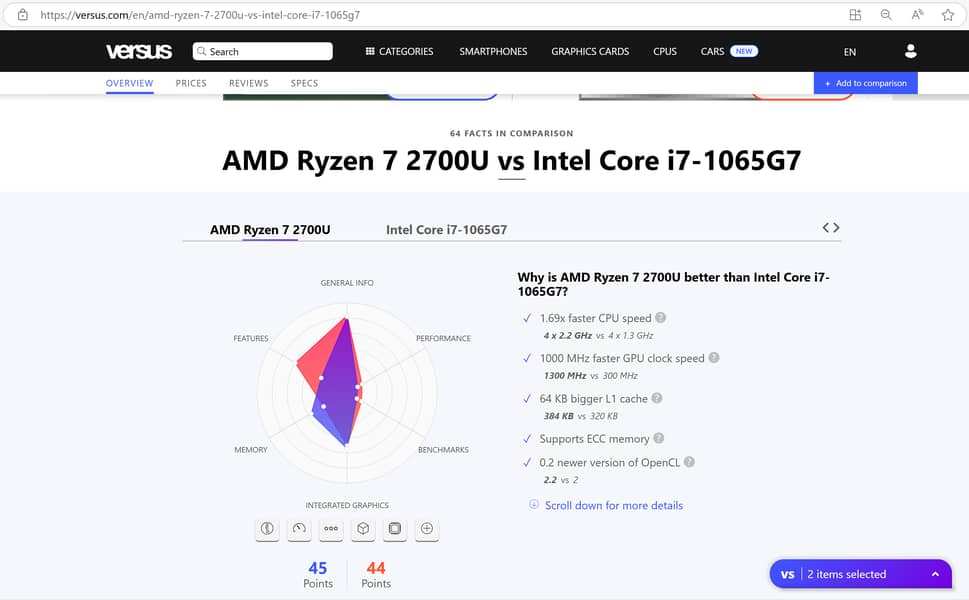Click the Add to comparison button
969x600 pixels.
tap(865, 83)
